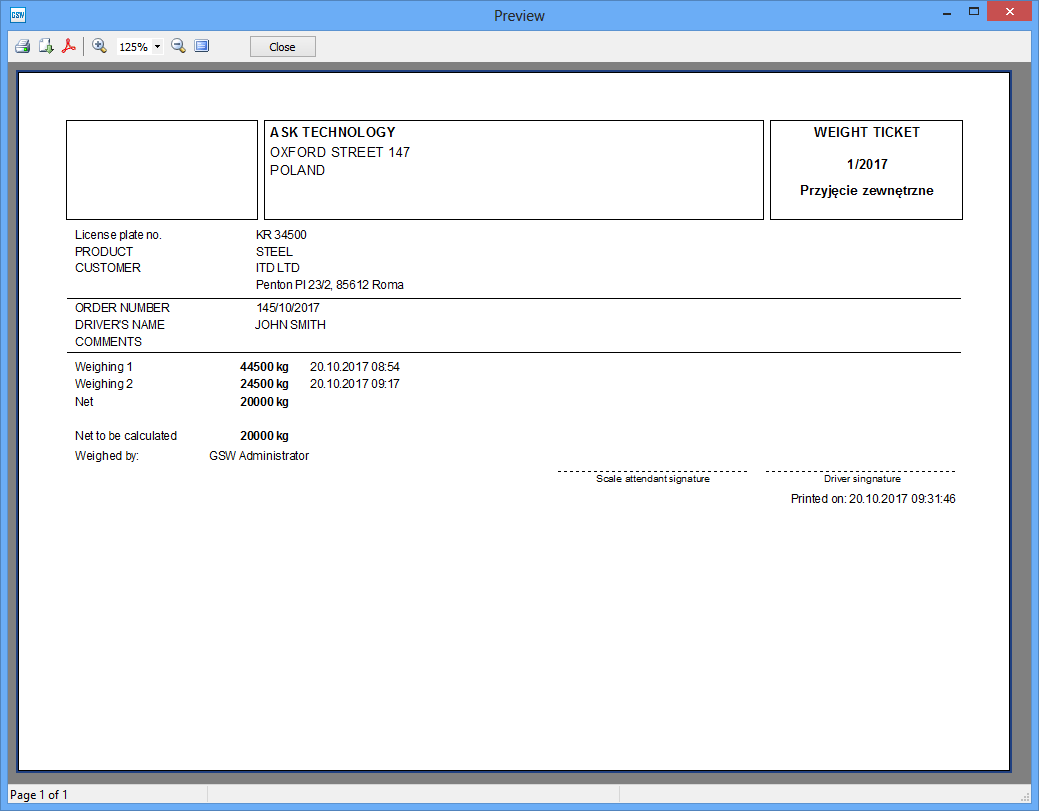Click the Scale attendant signature line
Image resolution: width=1039 pixels, height=811 pixels.
tap(652, 473)
